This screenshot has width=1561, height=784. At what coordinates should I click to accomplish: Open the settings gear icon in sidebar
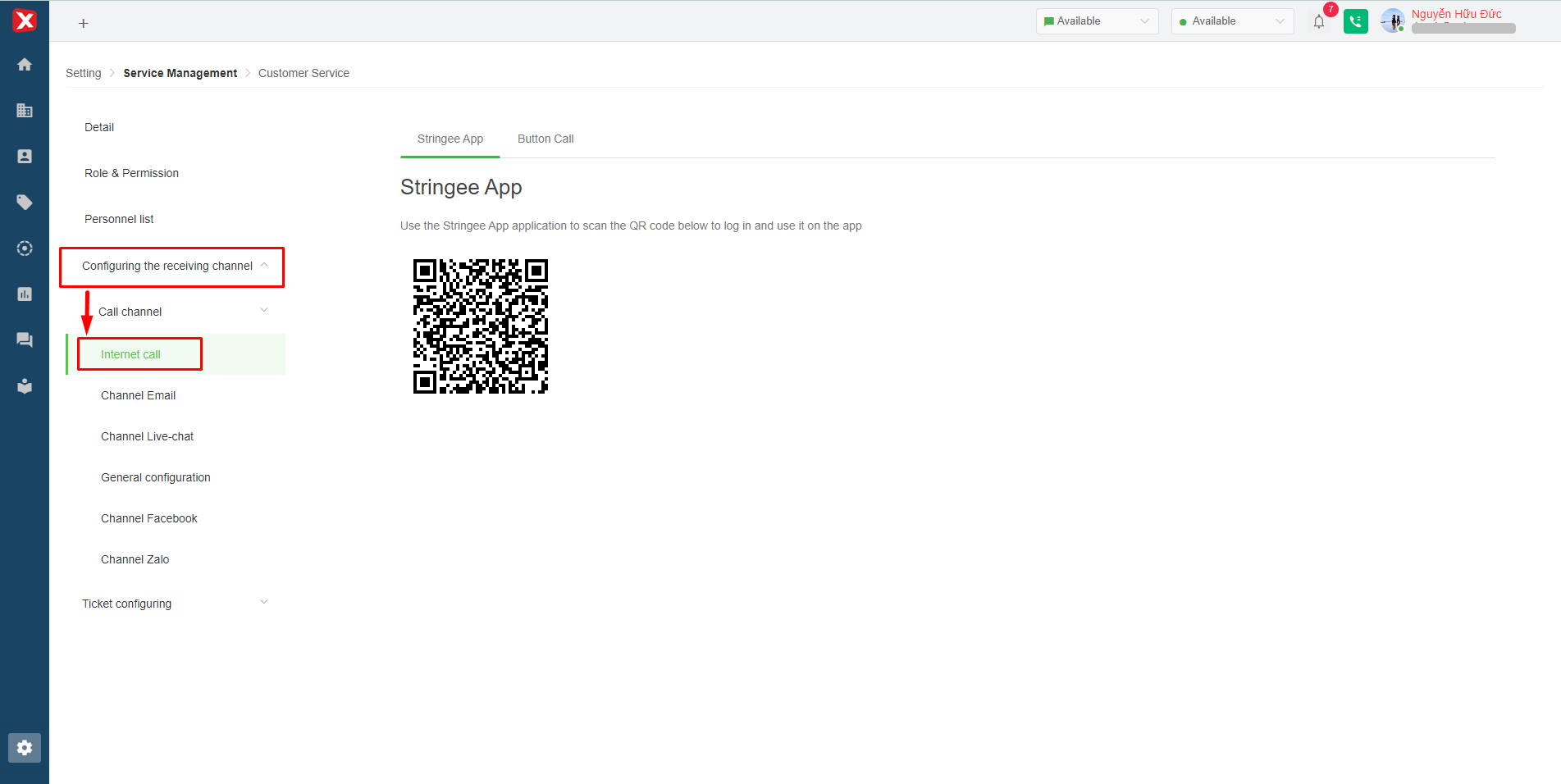[25, 748]
